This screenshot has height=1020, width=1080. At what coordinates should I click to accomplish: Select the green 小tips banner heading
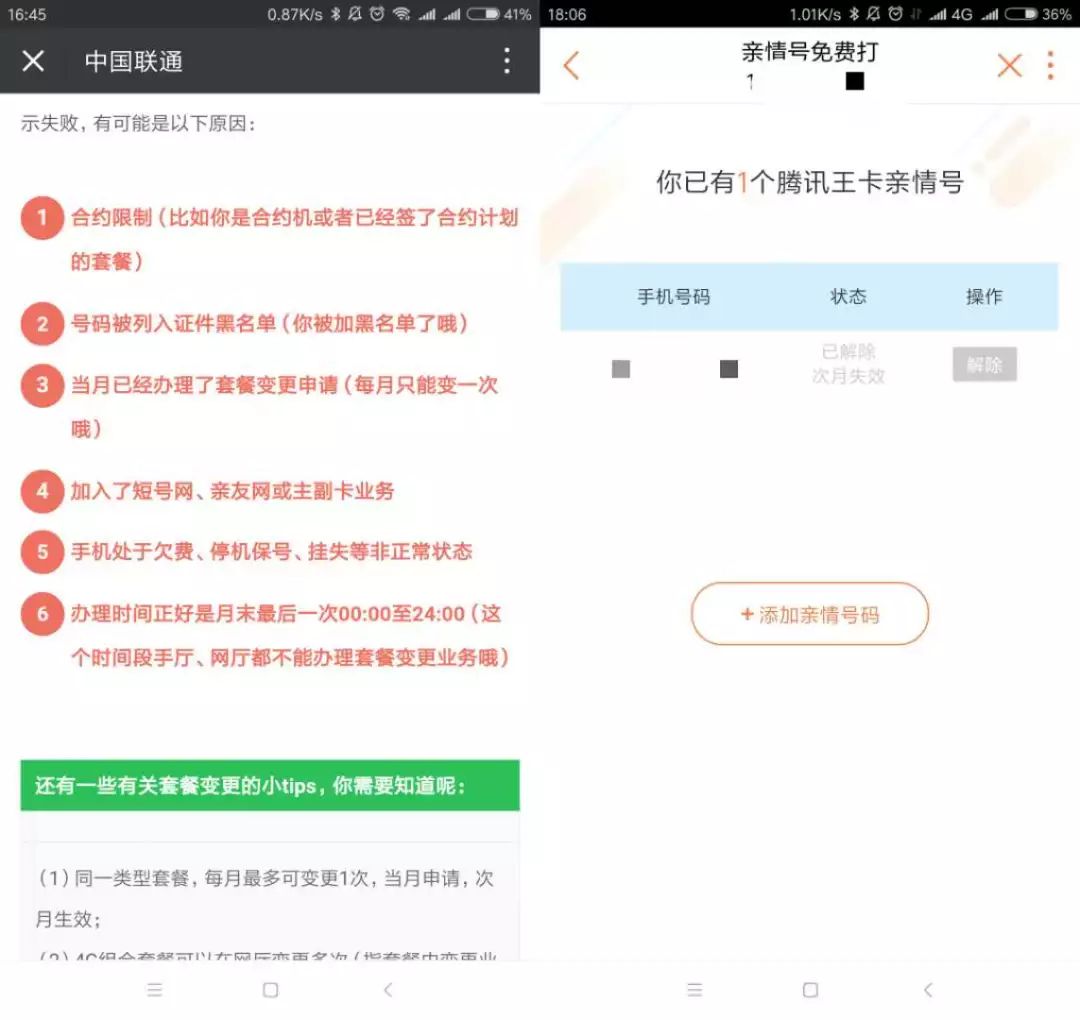[270, 786]
